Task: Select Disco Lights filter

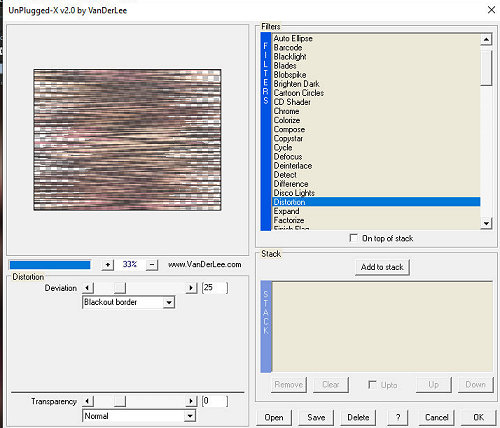Action: click(376, 193)
